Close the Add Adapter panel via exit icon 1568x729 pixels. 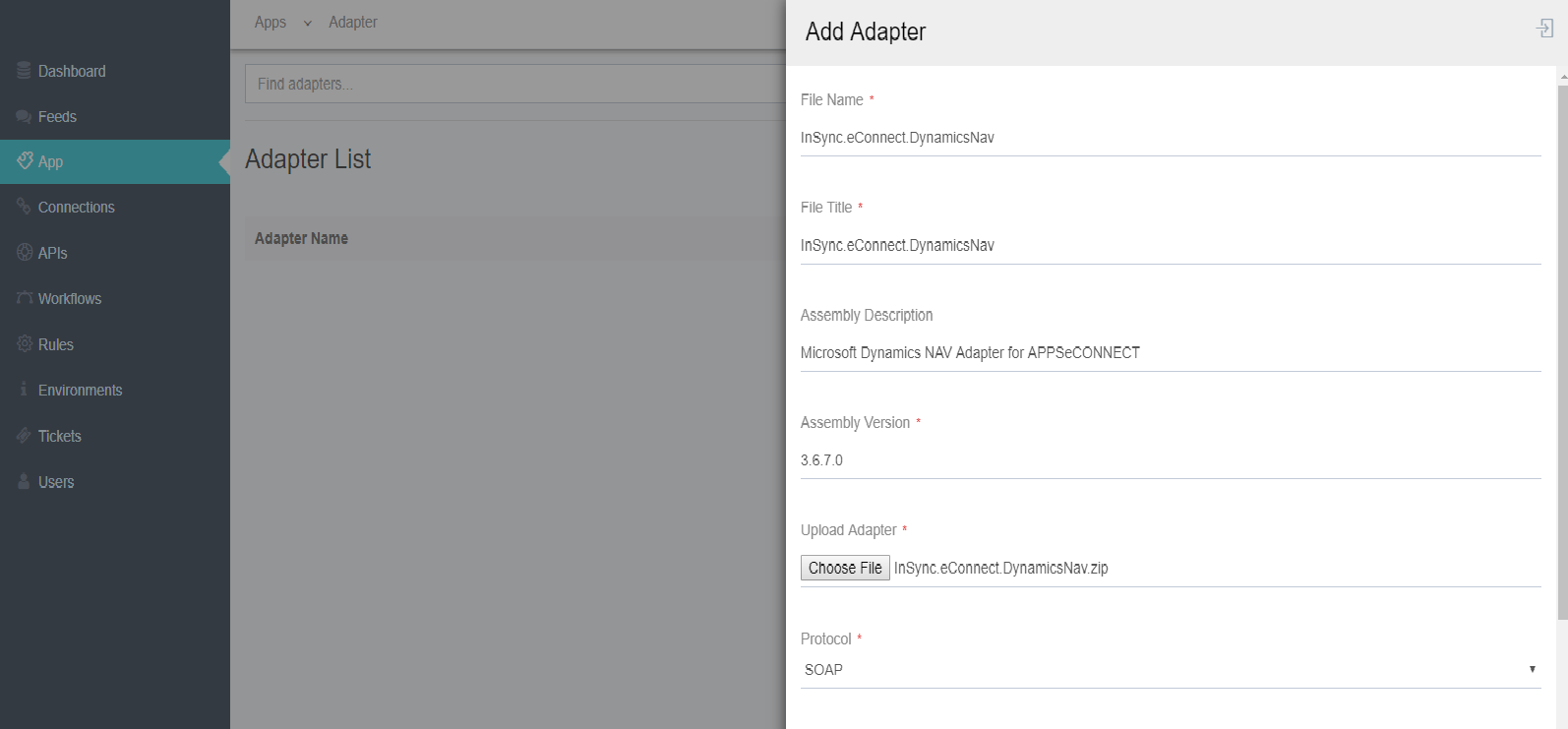[x=1545, y=29]
